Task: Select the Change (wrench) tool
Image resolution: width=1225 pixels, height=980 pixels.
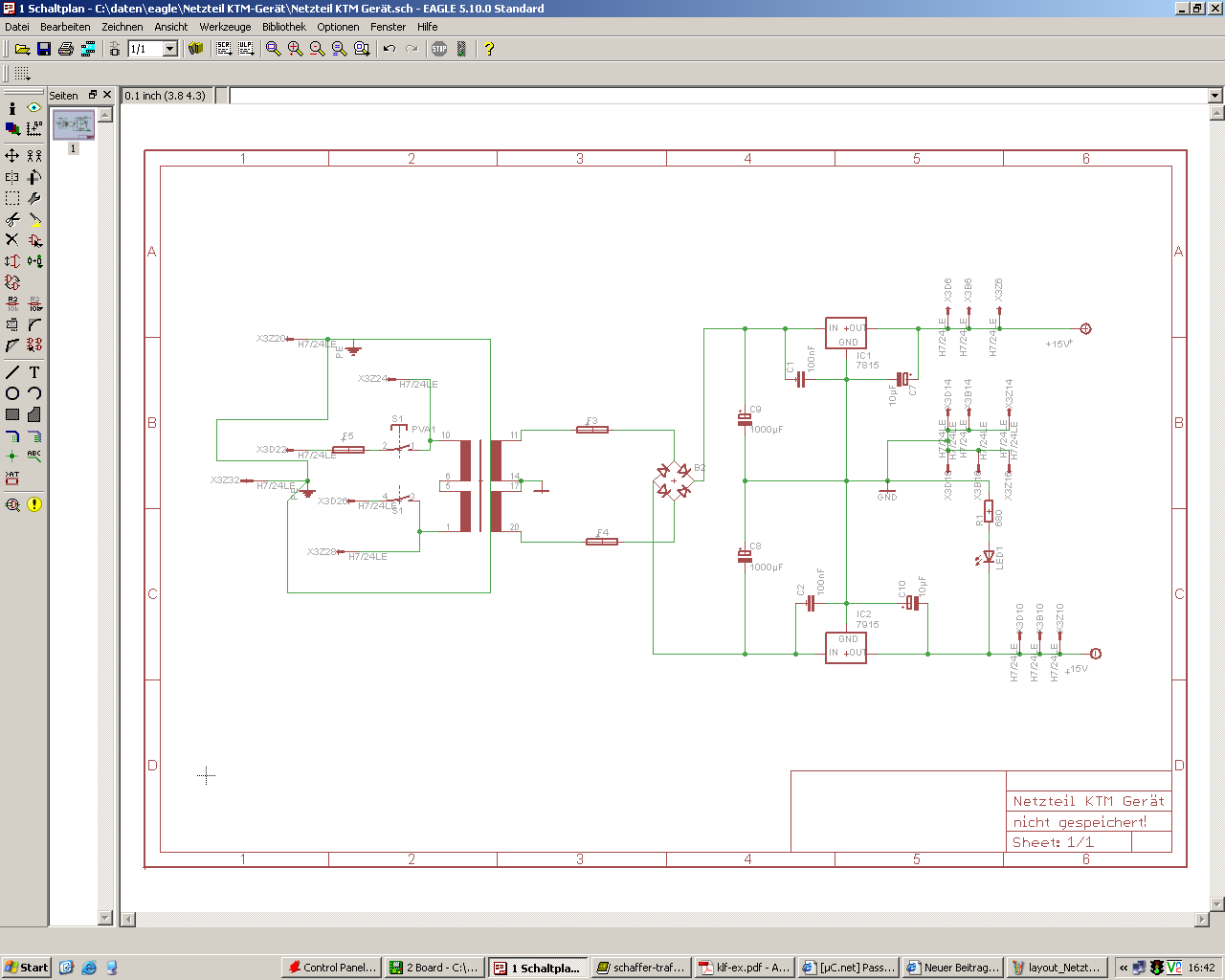Action: (x=34, y=198)
